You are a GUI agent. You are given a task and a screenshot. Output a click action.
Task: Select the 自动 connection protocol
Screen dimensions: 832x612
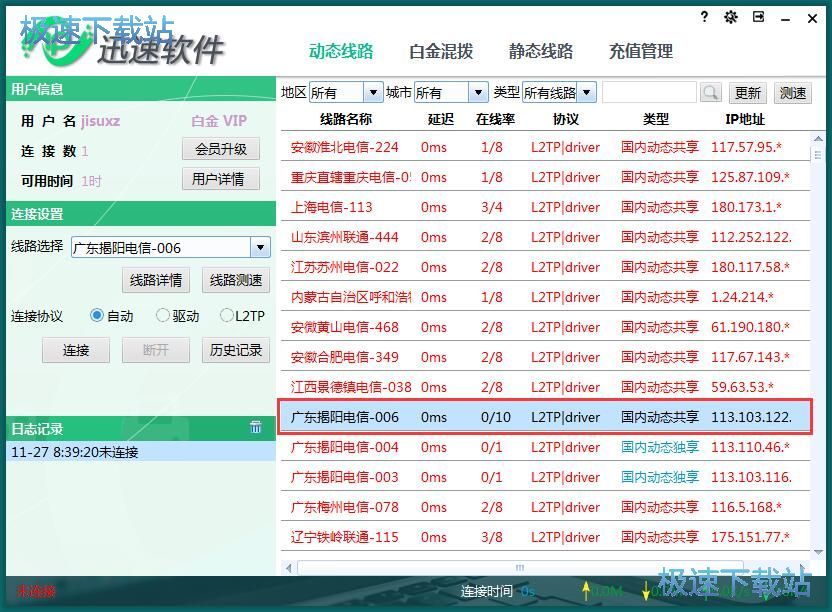click(x=96, y=314)
